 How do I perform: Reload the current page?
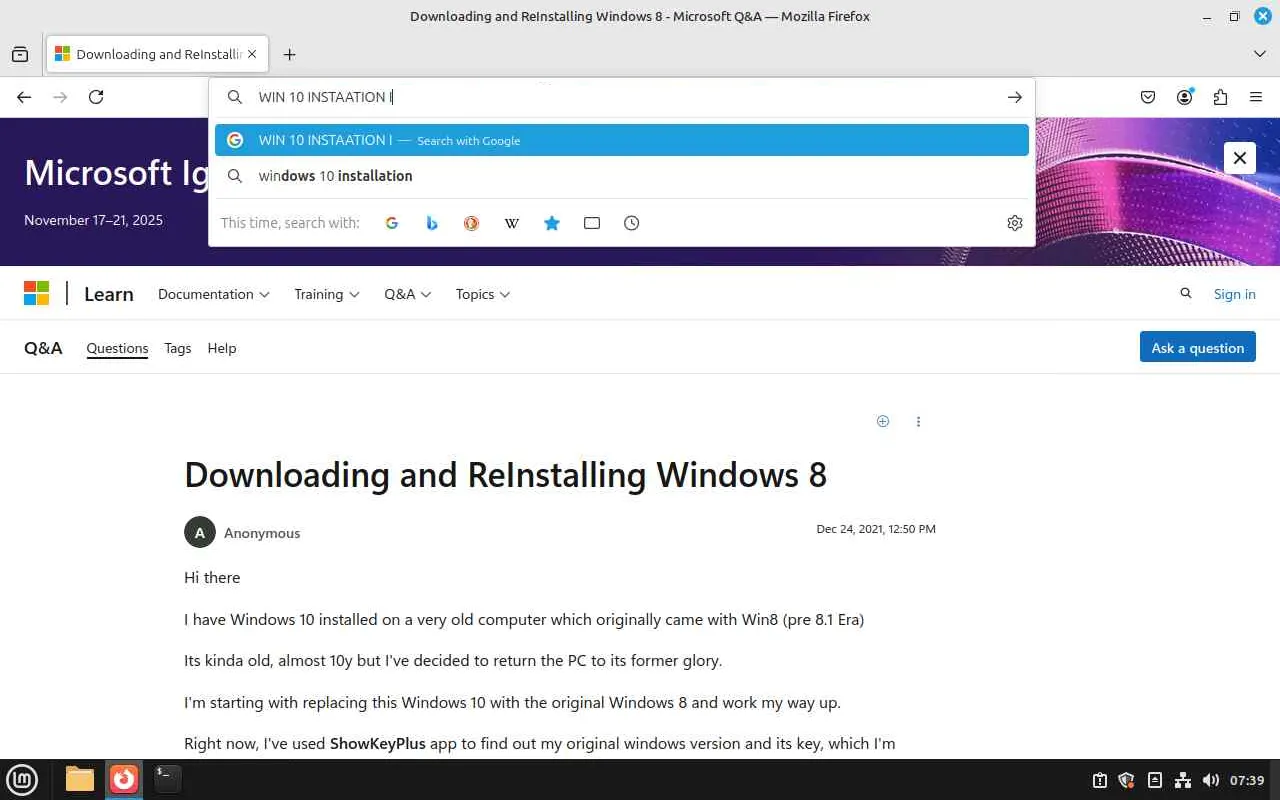click(x=96, y=97)
